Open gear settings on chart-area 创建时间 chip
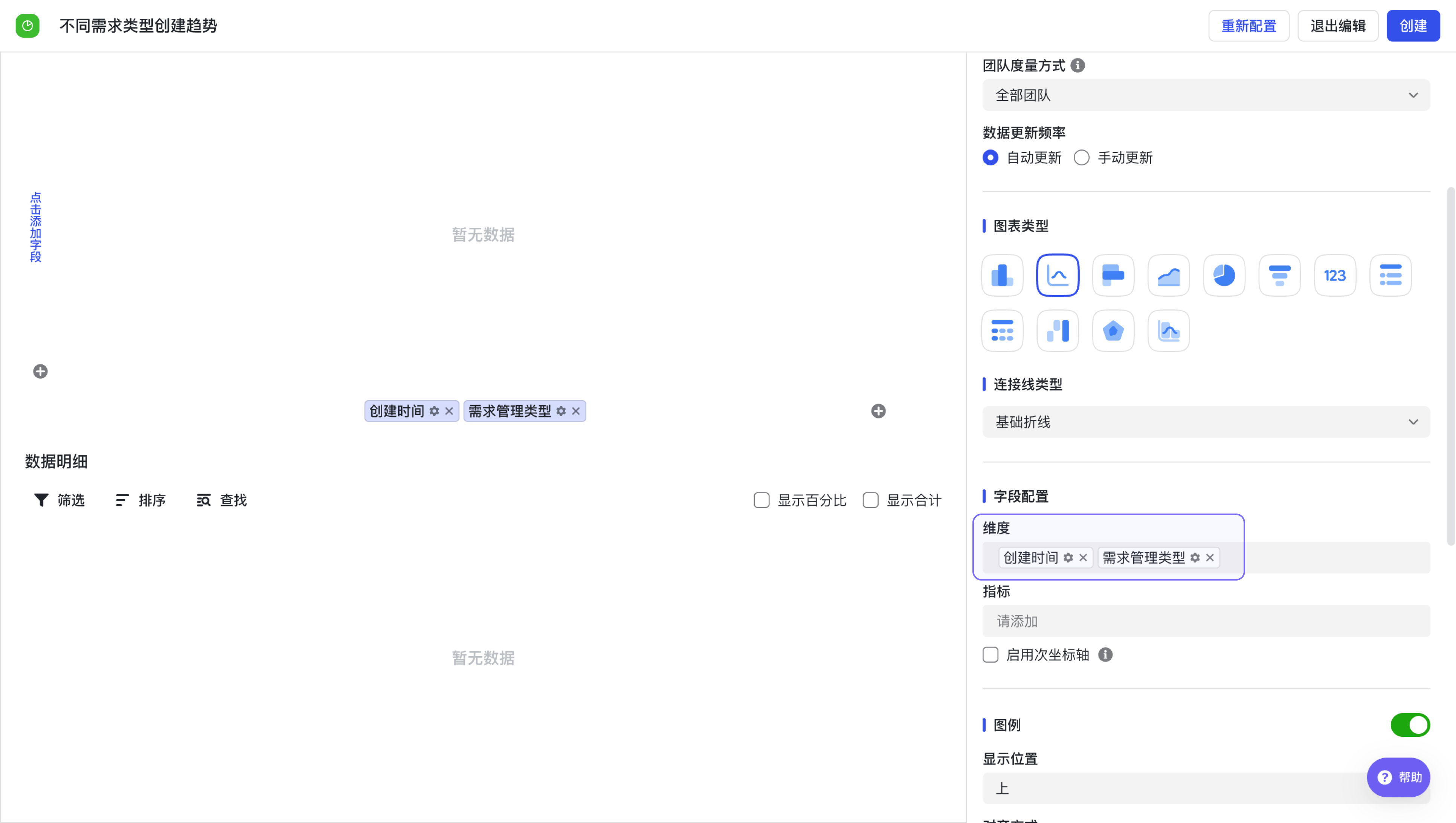Screen dimensions: 1456x823 tap(434, 411)
